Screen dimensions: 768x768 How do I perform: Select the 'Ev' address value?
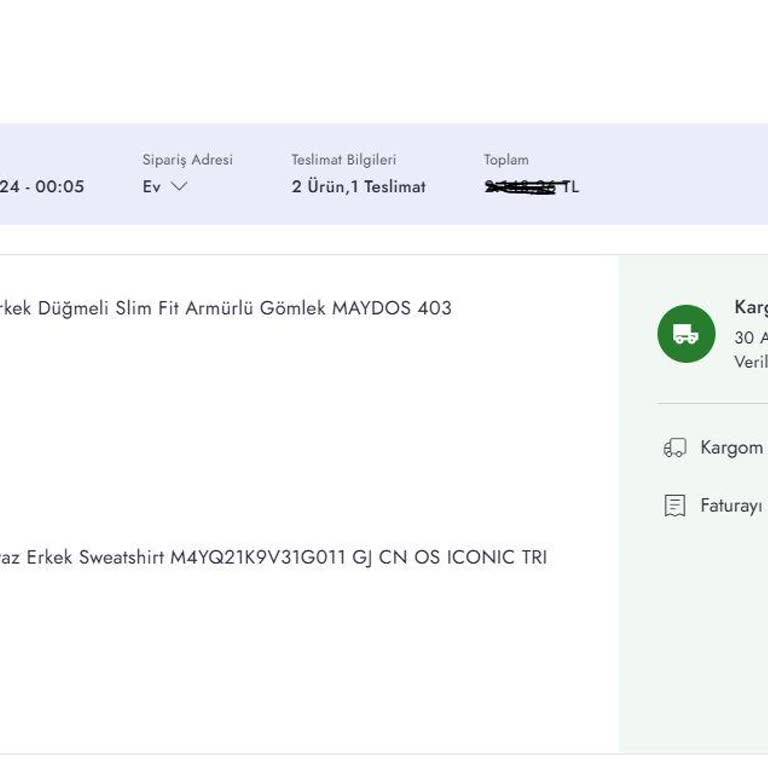click(x=151, y=187)
